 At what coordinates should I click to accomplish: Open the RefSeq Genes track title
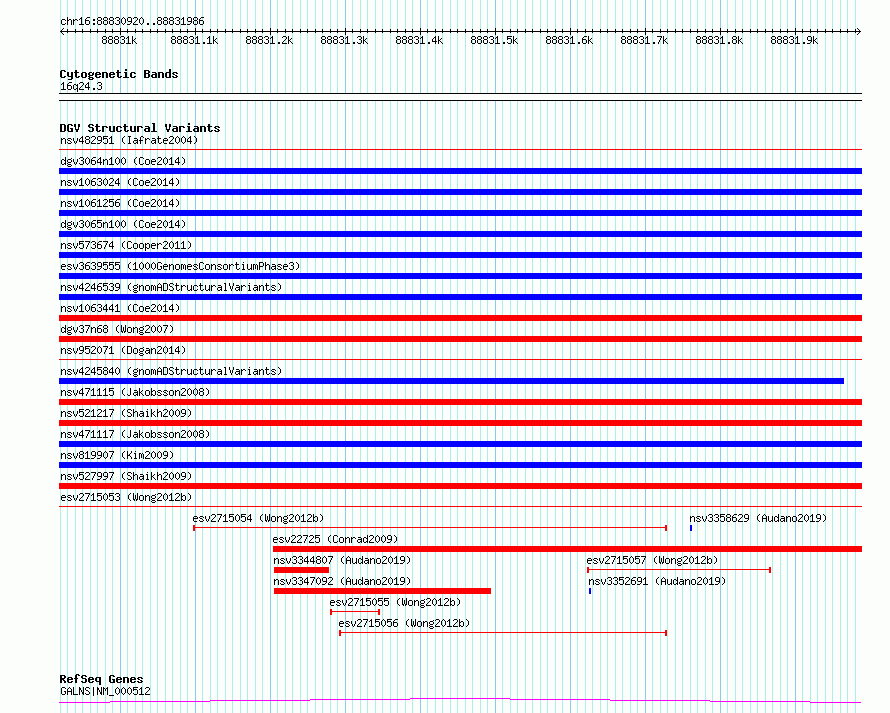pos(101,679)
